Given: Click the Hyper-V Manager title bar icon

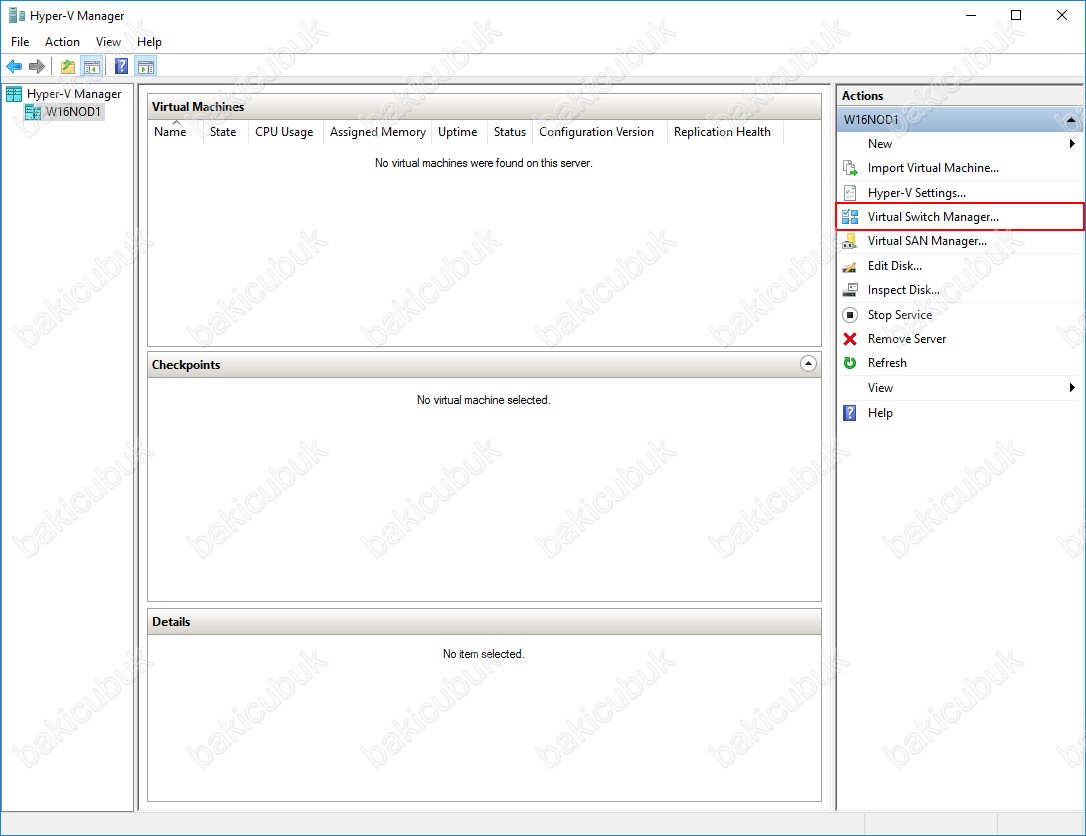Looking at the screenshot, I should coord(17,15).
